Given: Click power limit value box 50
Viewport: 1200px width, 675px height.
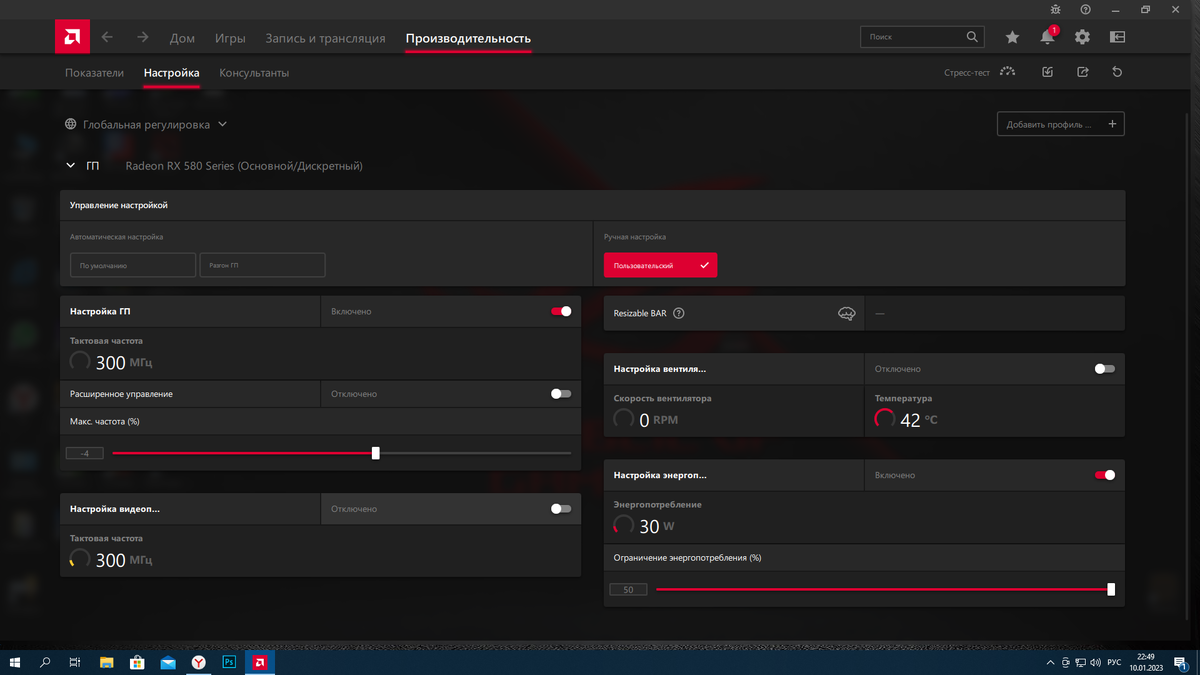Looking at the screenshot, I should click(628, 590).
